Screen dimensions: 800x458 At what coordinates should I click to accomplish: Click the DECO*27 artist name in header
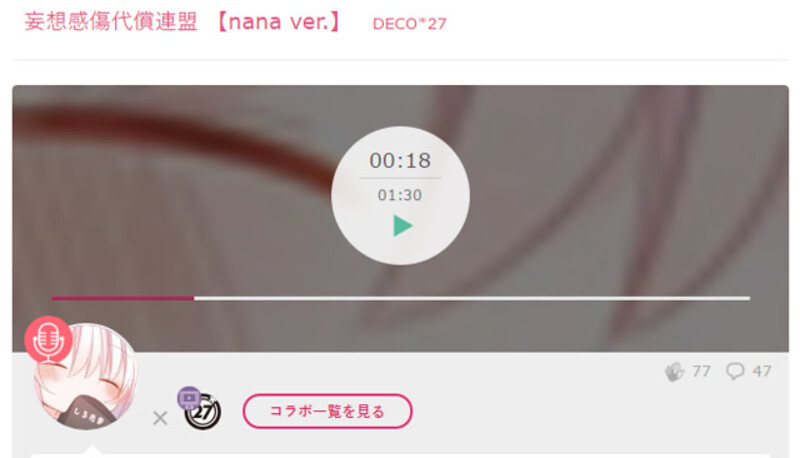click(409, 23)
